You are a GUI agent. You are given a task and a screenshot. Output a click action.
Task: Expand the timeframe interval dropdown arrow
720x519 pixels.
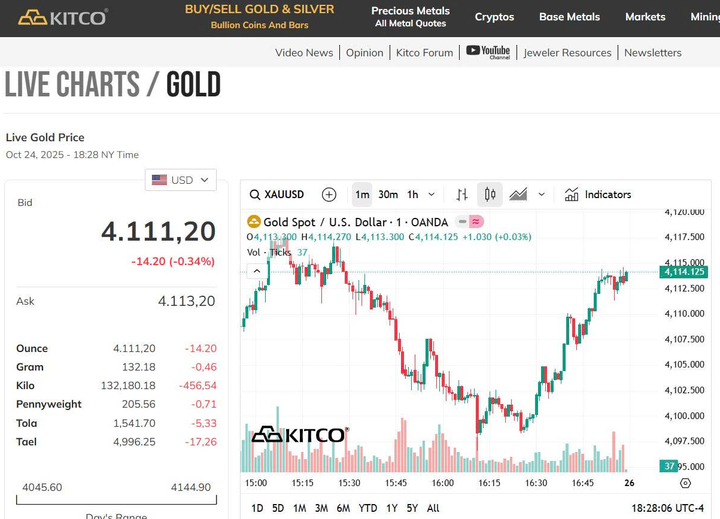(x=432, y=195)
